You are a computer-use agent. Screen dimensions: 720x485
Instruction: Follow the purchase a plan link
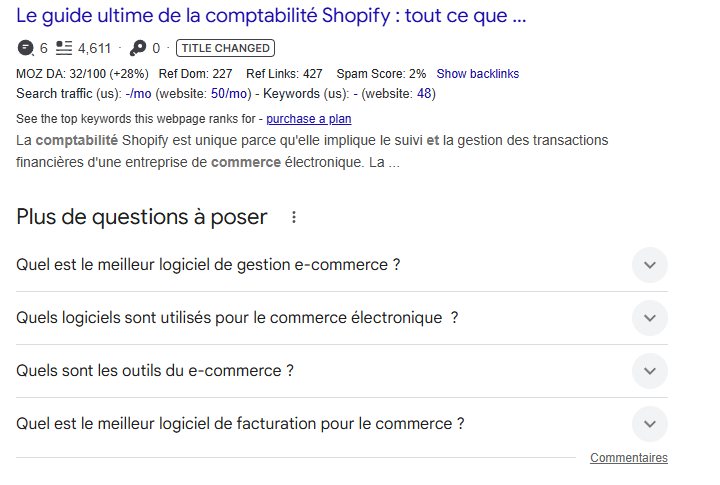pyautogui.click(x=309, y=119)
